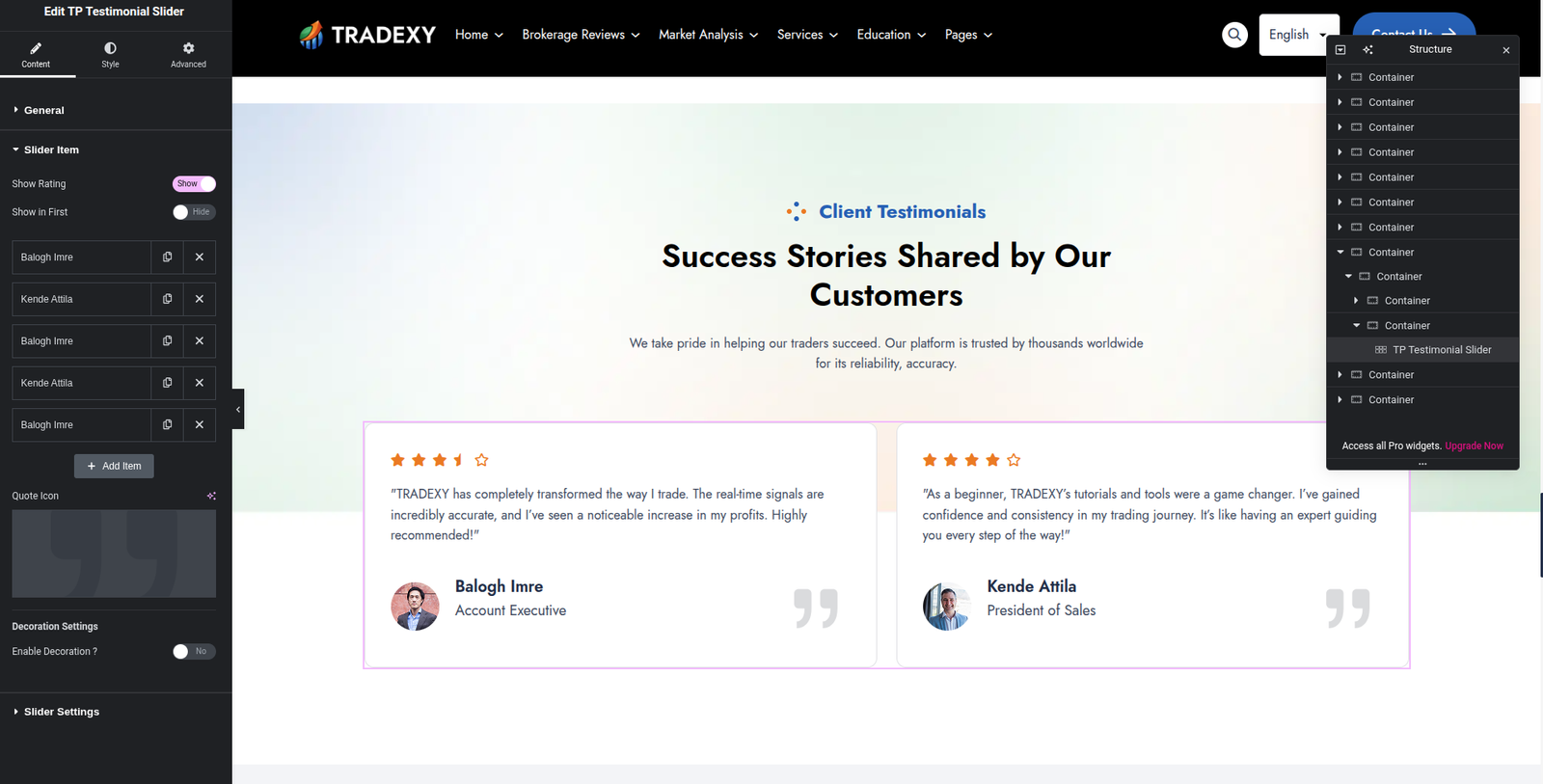Toggle the Show in First switch
Screen dimensions: 1543x784
click(x=194, y=212)
